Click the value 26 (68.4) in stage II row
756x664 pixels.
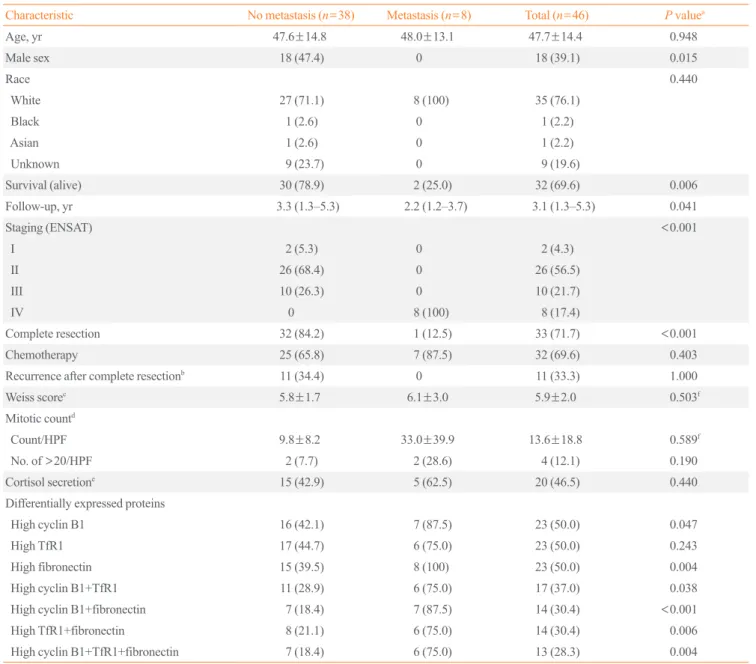pos(301,270)
